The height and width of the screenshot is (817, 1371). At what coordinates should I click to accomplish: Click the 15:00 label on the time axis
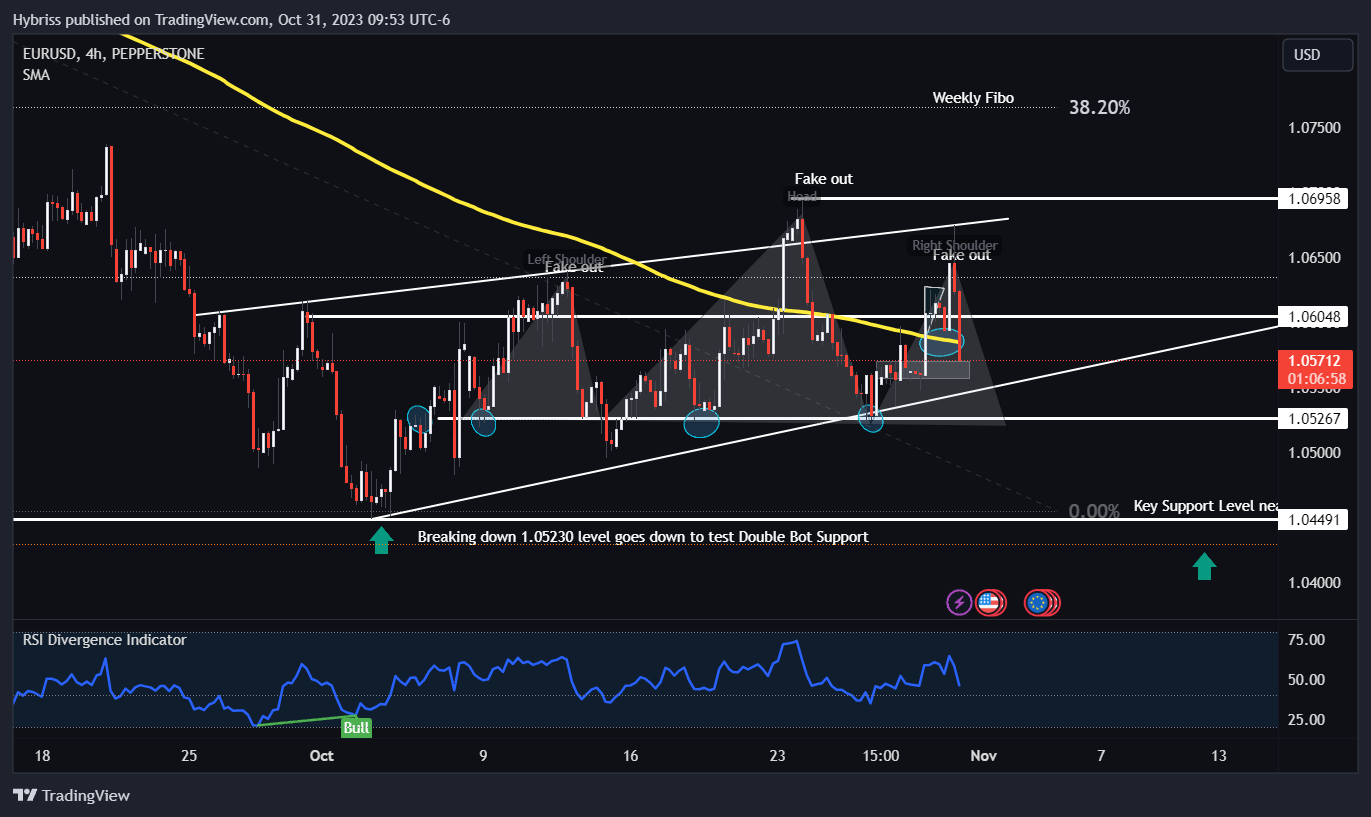881,756
